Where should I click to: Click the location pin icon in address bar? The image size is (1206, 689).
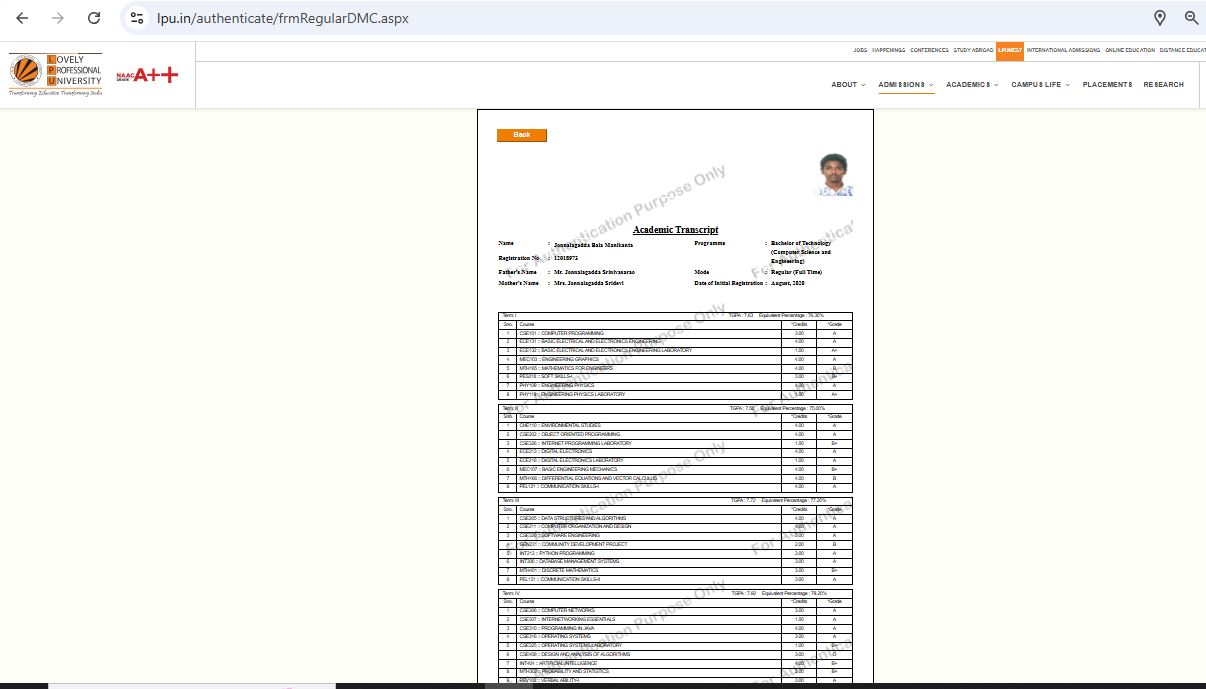[x=1159, y=18]
